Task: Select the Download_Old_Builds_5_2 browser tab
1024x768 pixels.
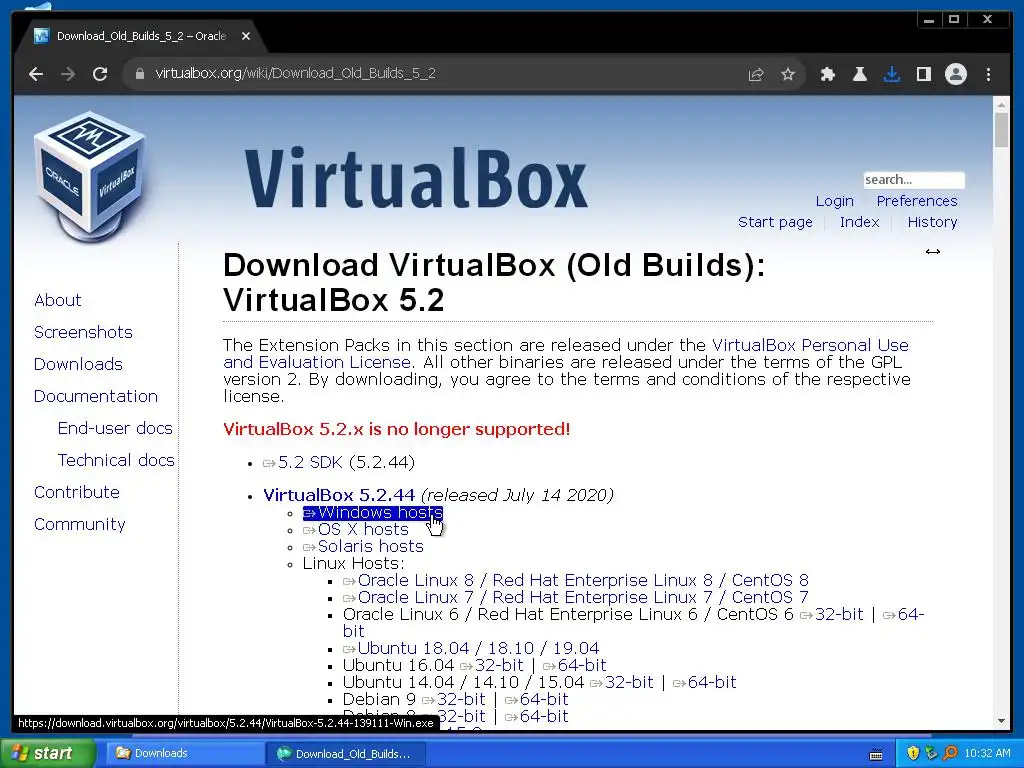Action: (140, 37)
